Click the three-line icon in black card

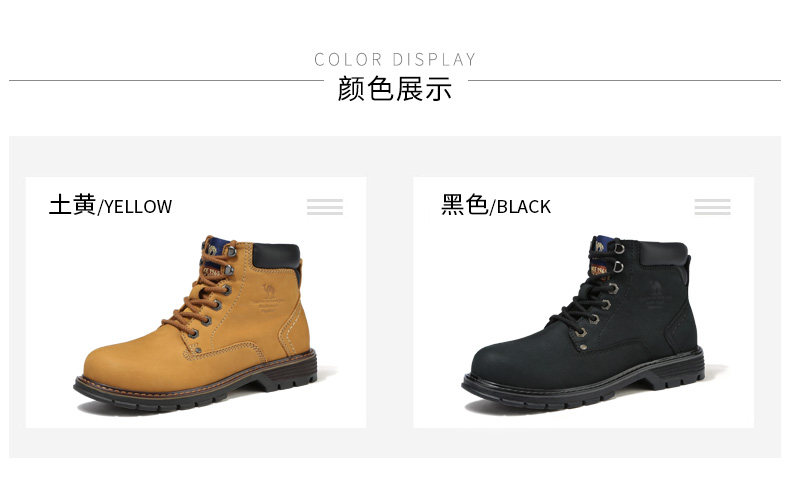(712, 207)
